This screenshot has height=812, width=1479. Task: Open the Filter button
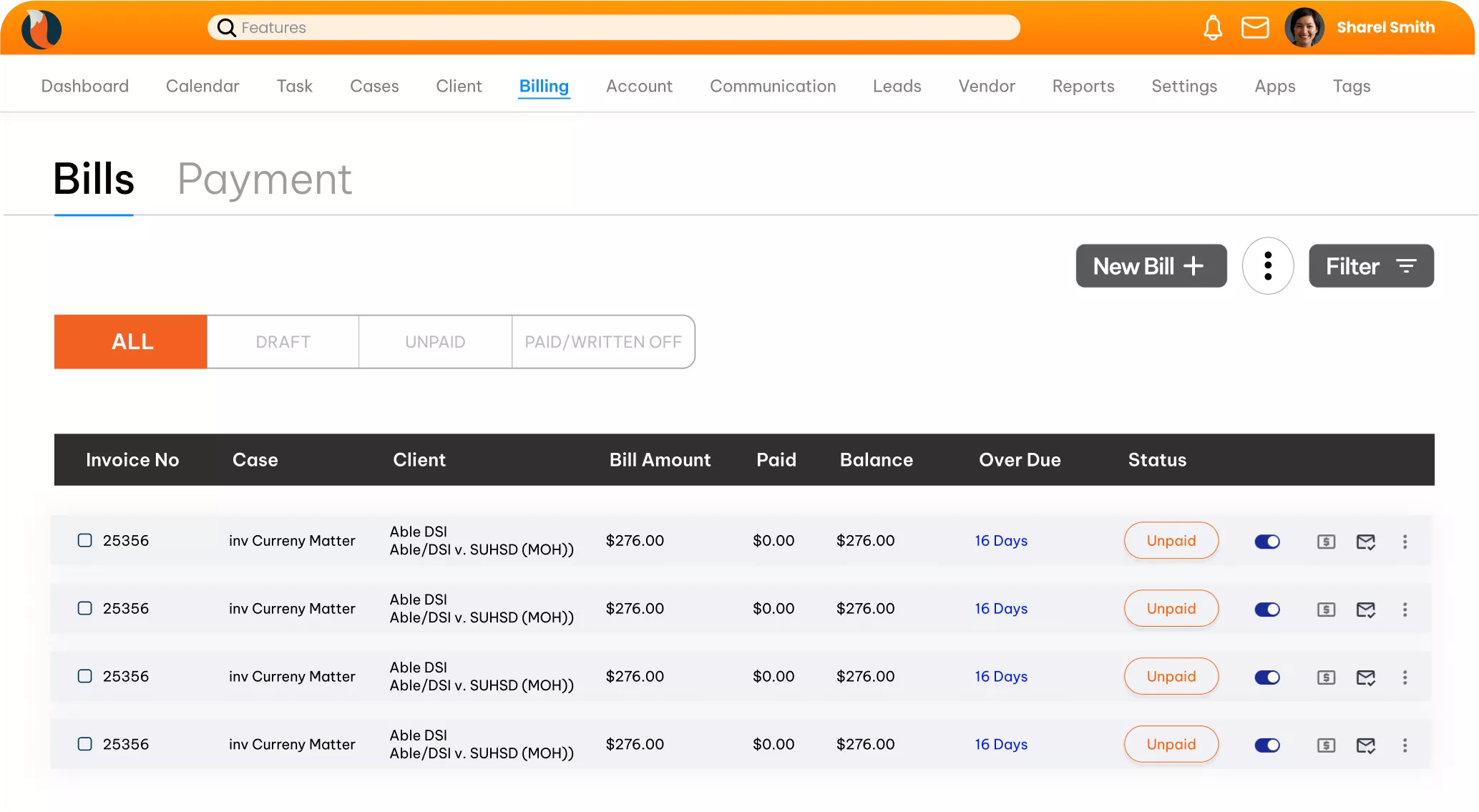pyautogui.click(x=1371, y=266)
